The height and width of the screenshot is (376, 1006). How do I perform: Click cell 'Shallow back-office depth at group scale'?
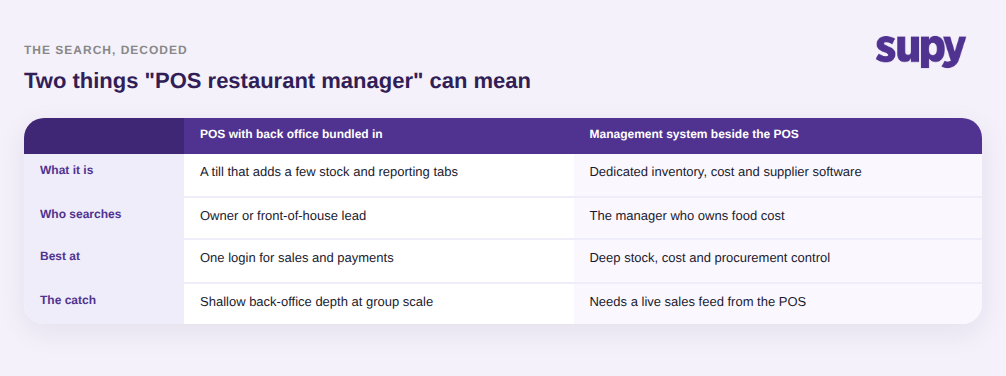379,303
